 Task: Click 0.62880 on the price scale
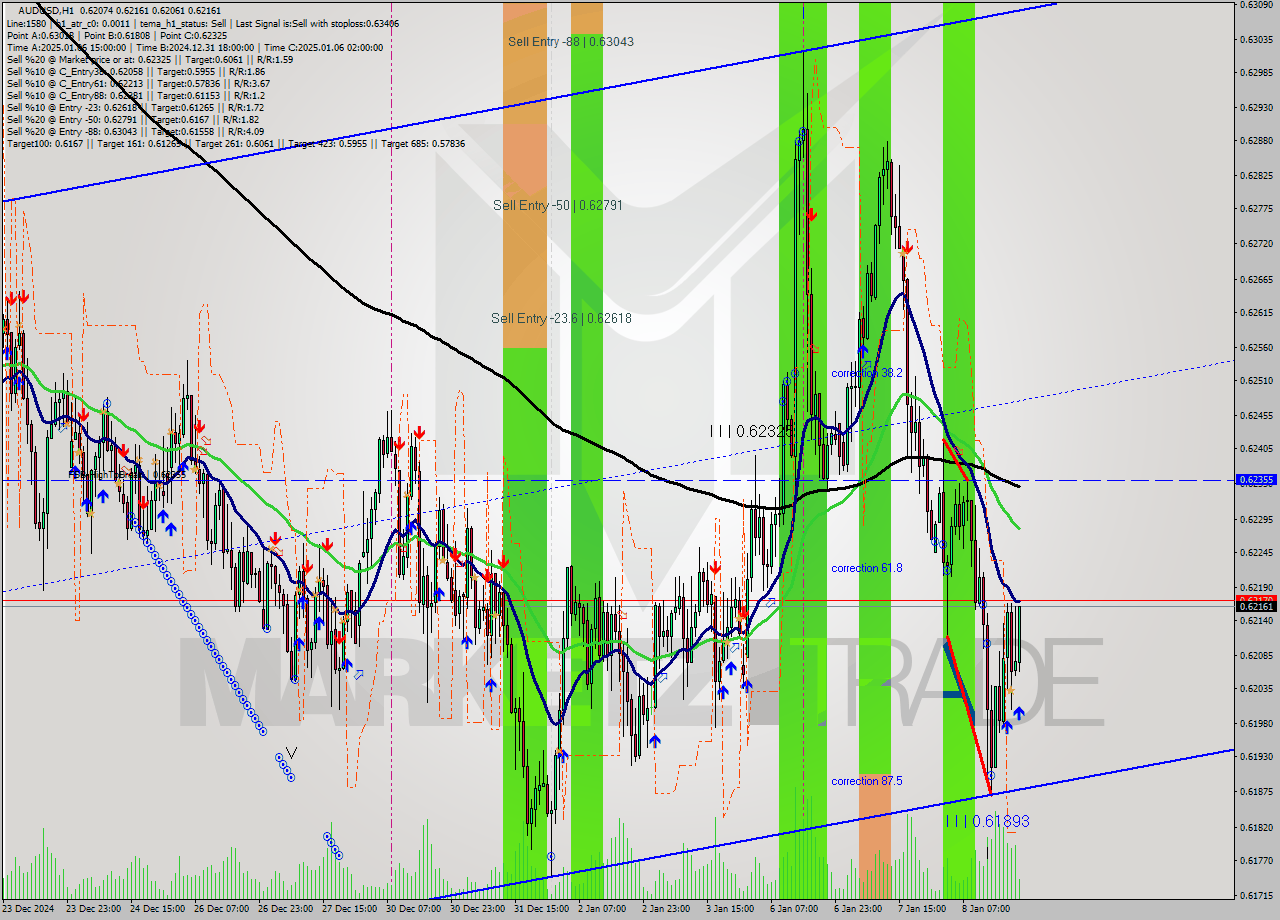point(1257,141)
